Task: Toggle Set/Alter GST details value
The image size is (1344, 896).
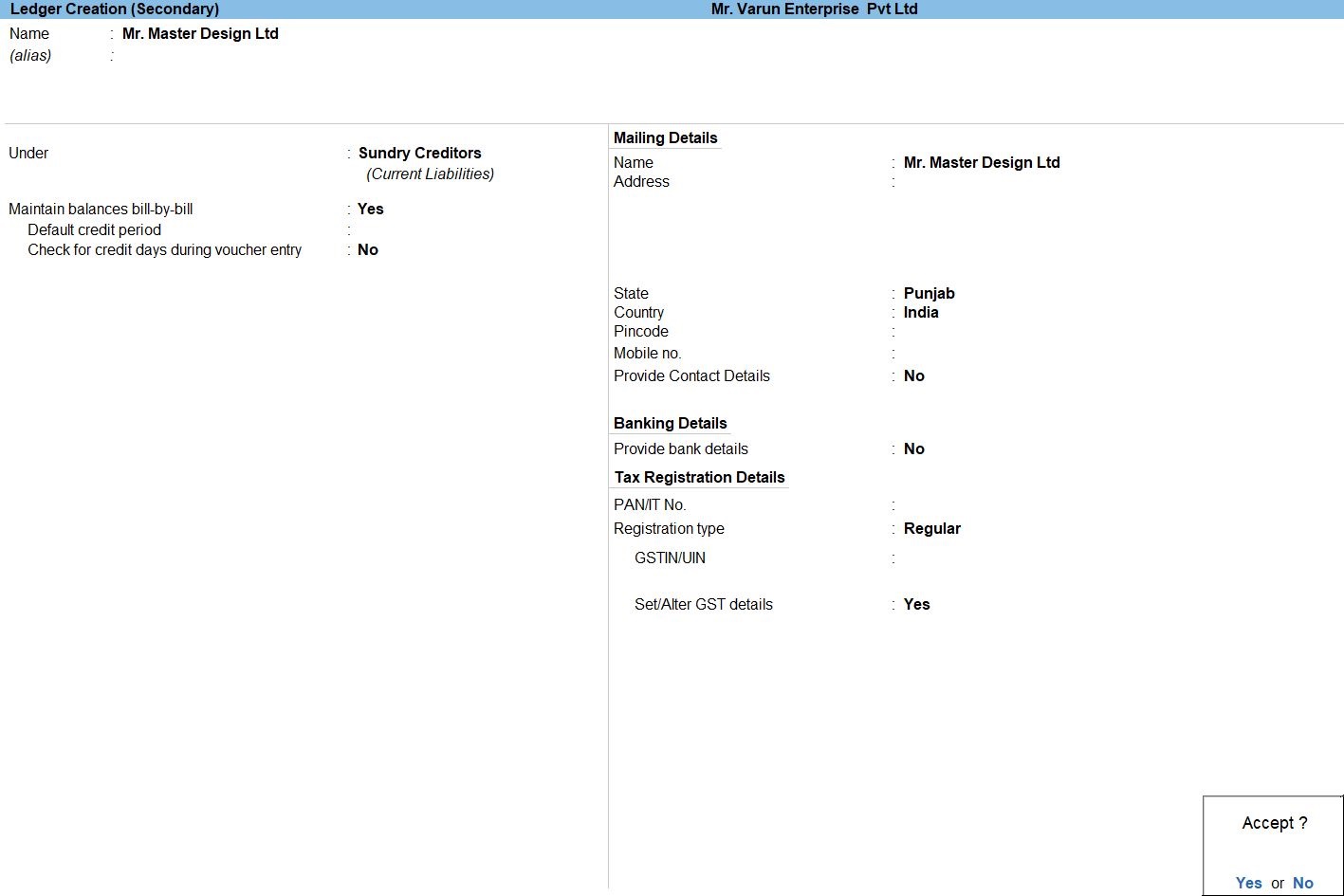Action: 916,604
